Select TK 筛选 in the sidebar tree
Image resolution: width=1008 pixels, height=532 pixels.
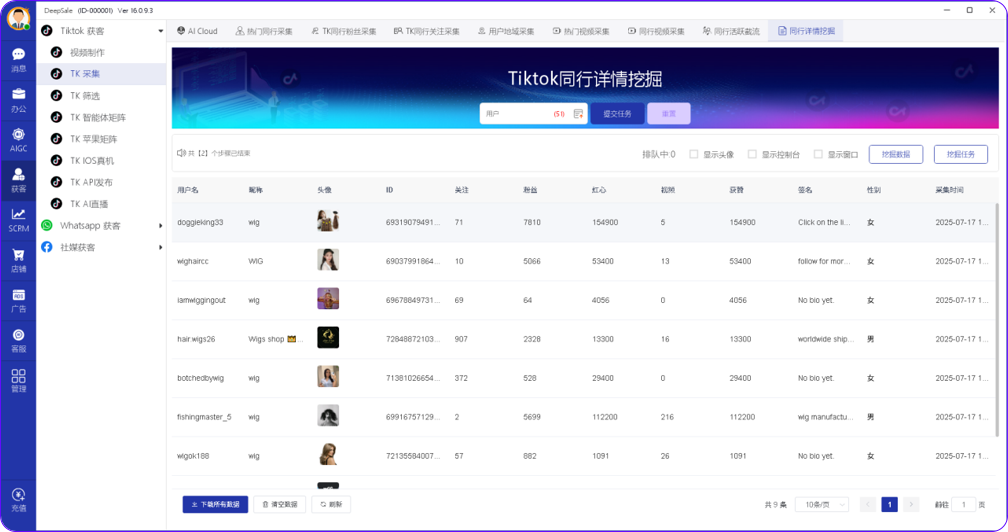(85, 96)
